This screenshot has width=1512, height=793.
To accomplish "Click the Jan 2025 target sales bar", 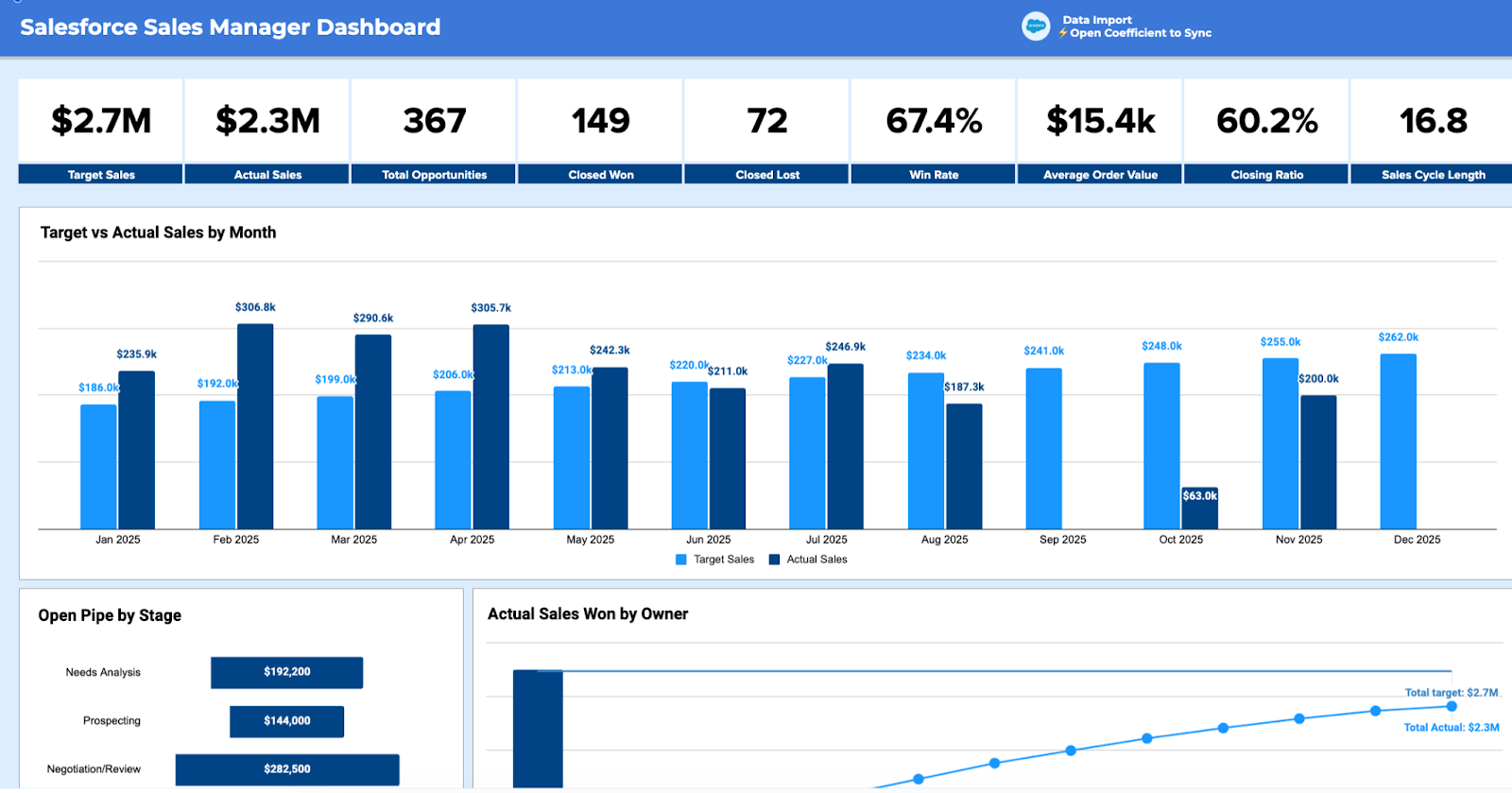I will point(98,467).
